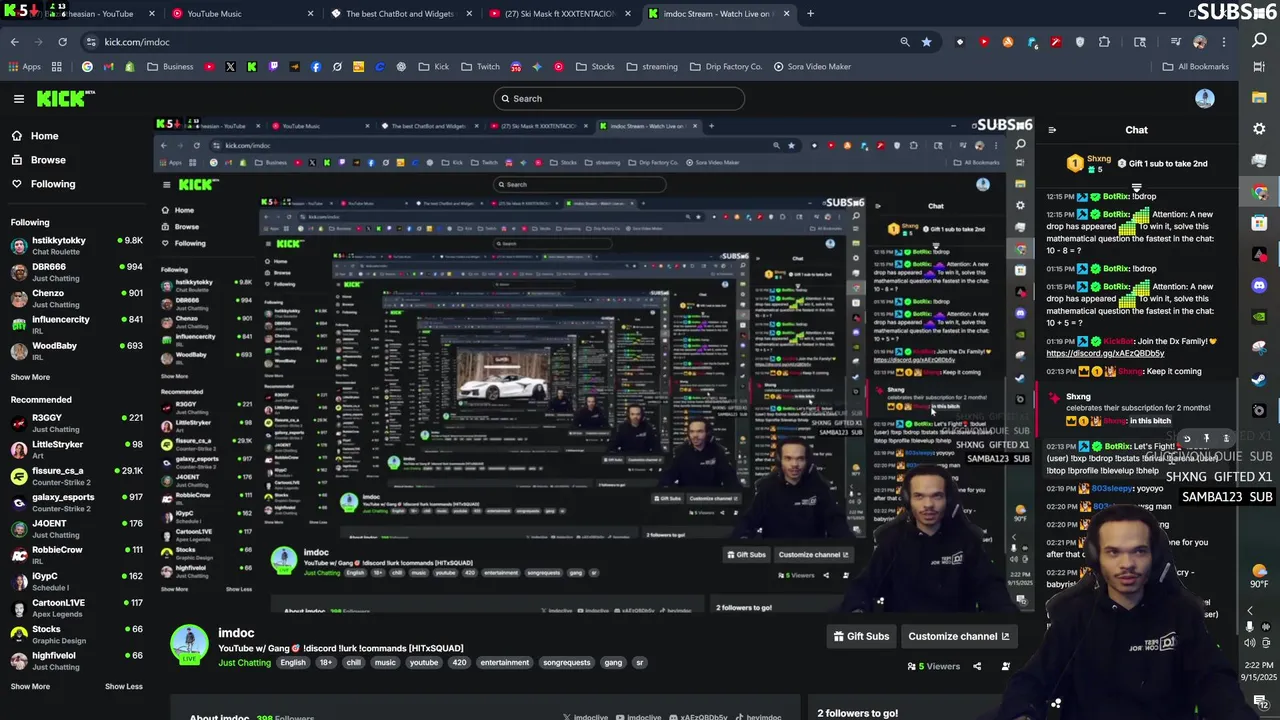Click the Kick search field
The height and width of the screenshot is (720, 1280).
[618, 98]
